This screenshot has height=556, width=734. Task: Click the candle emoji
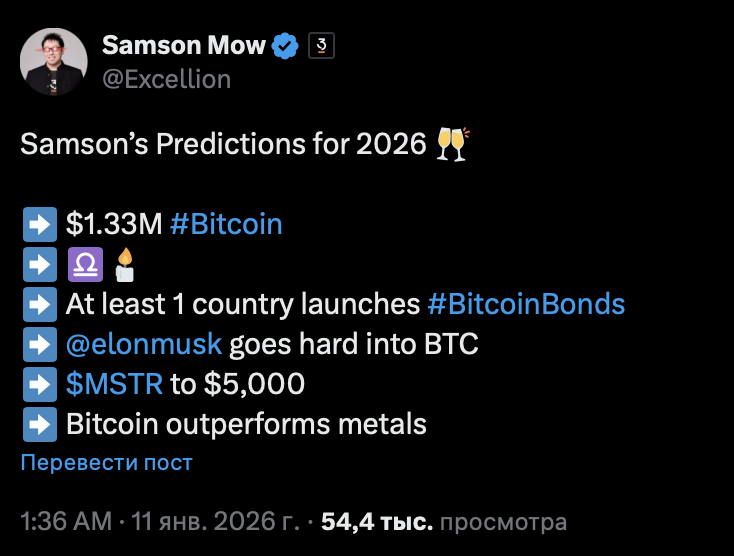point(124,263)
